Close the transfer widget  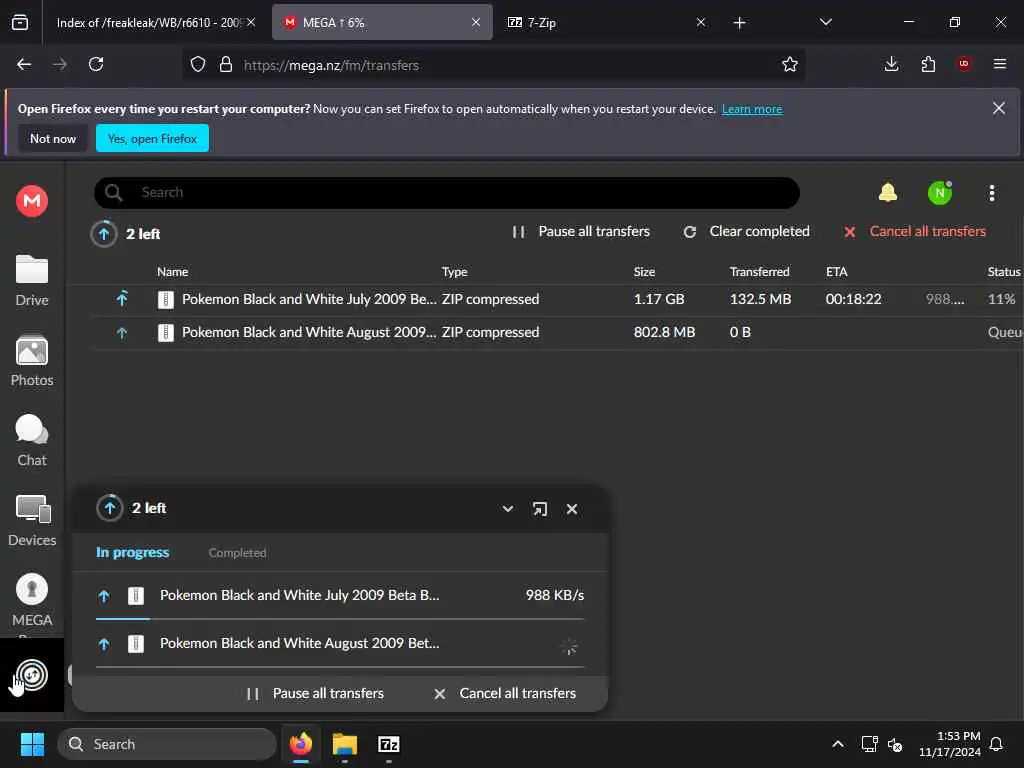click(x=571, y=509)
